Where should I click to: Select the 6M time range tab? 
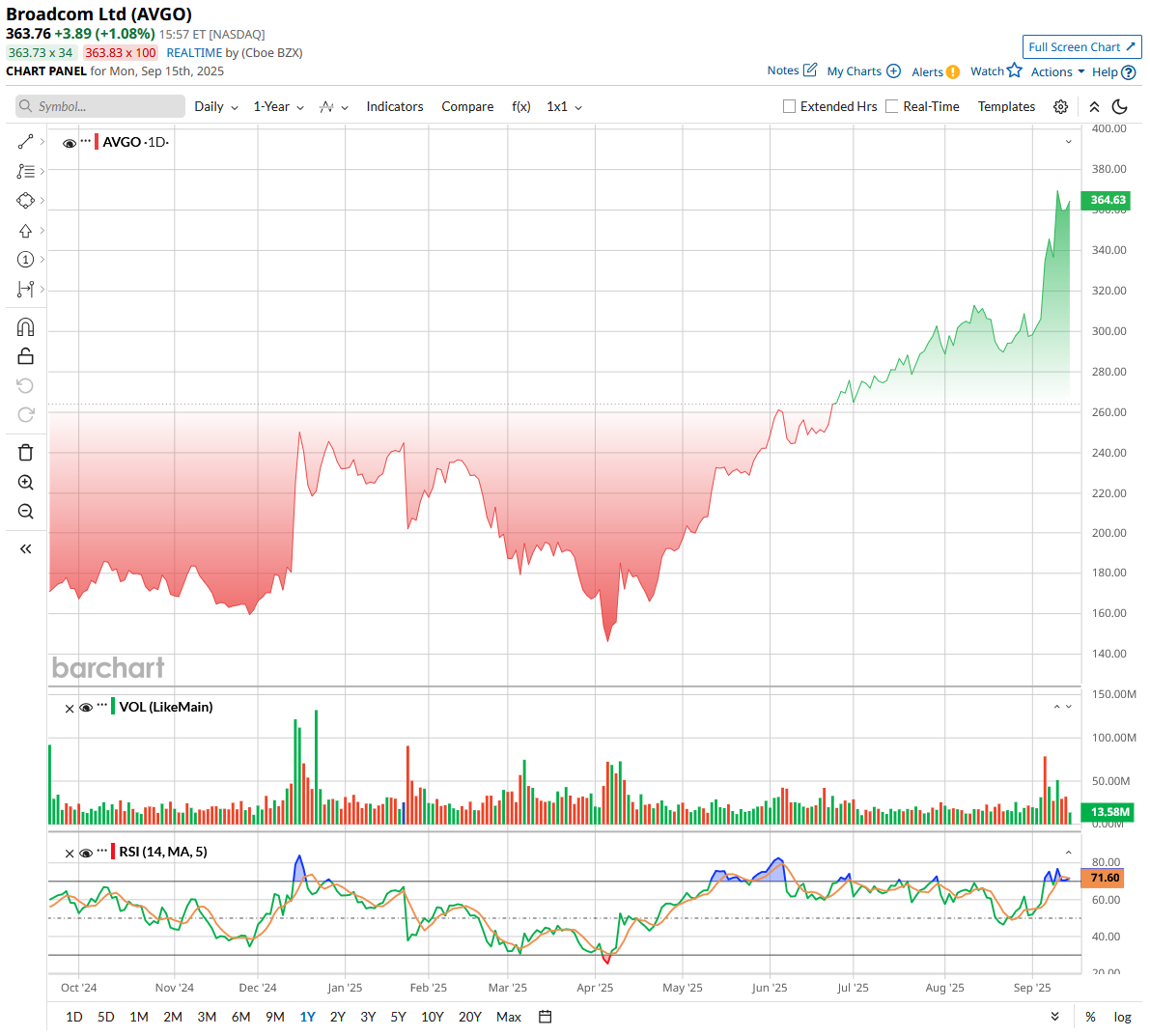tap(240, 1017)
